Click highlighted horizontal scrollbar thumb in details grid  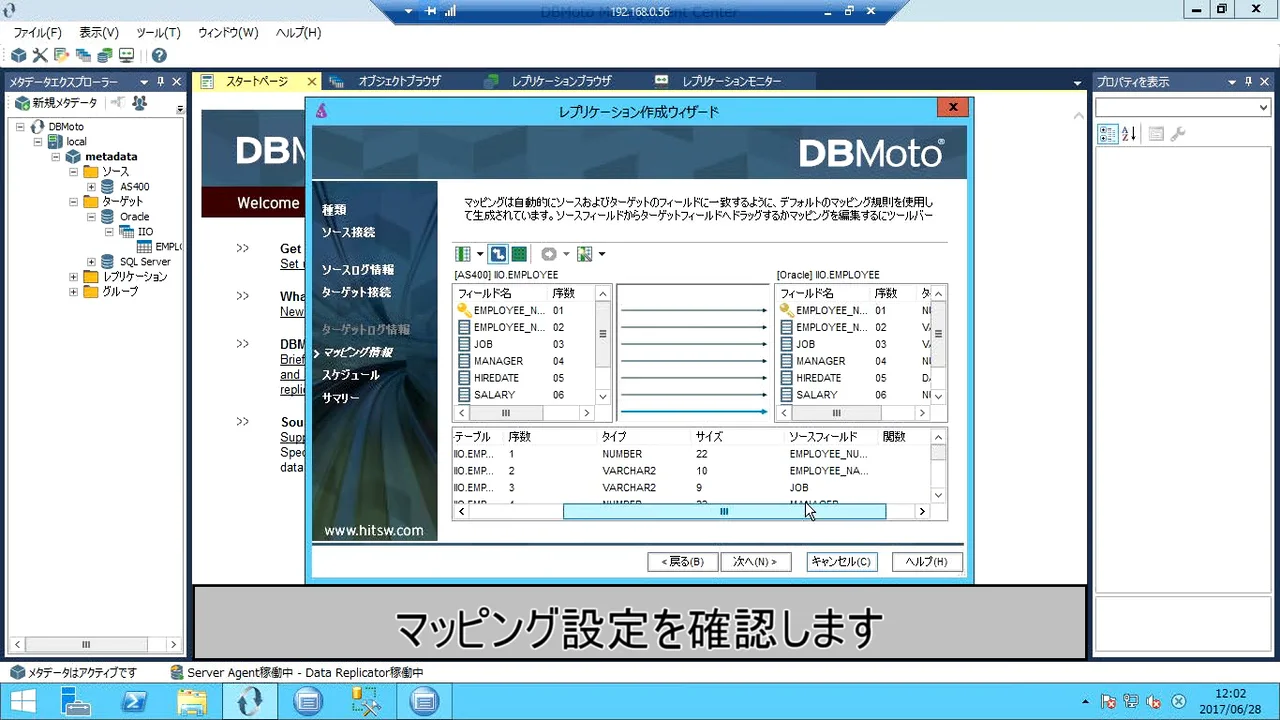[724, 511]
